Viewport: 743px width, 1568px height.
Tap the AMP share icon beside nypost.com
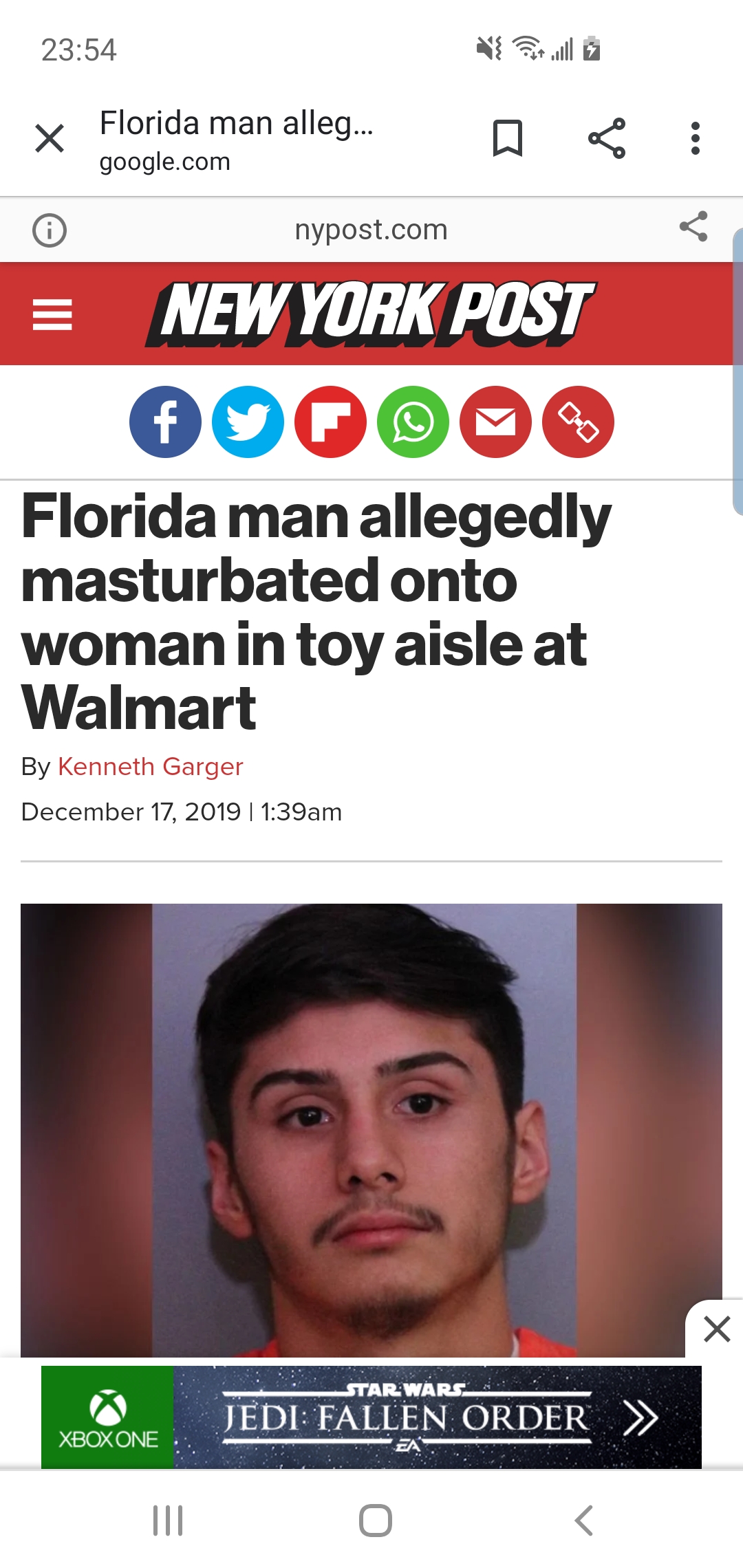click(x=693, y=226)
